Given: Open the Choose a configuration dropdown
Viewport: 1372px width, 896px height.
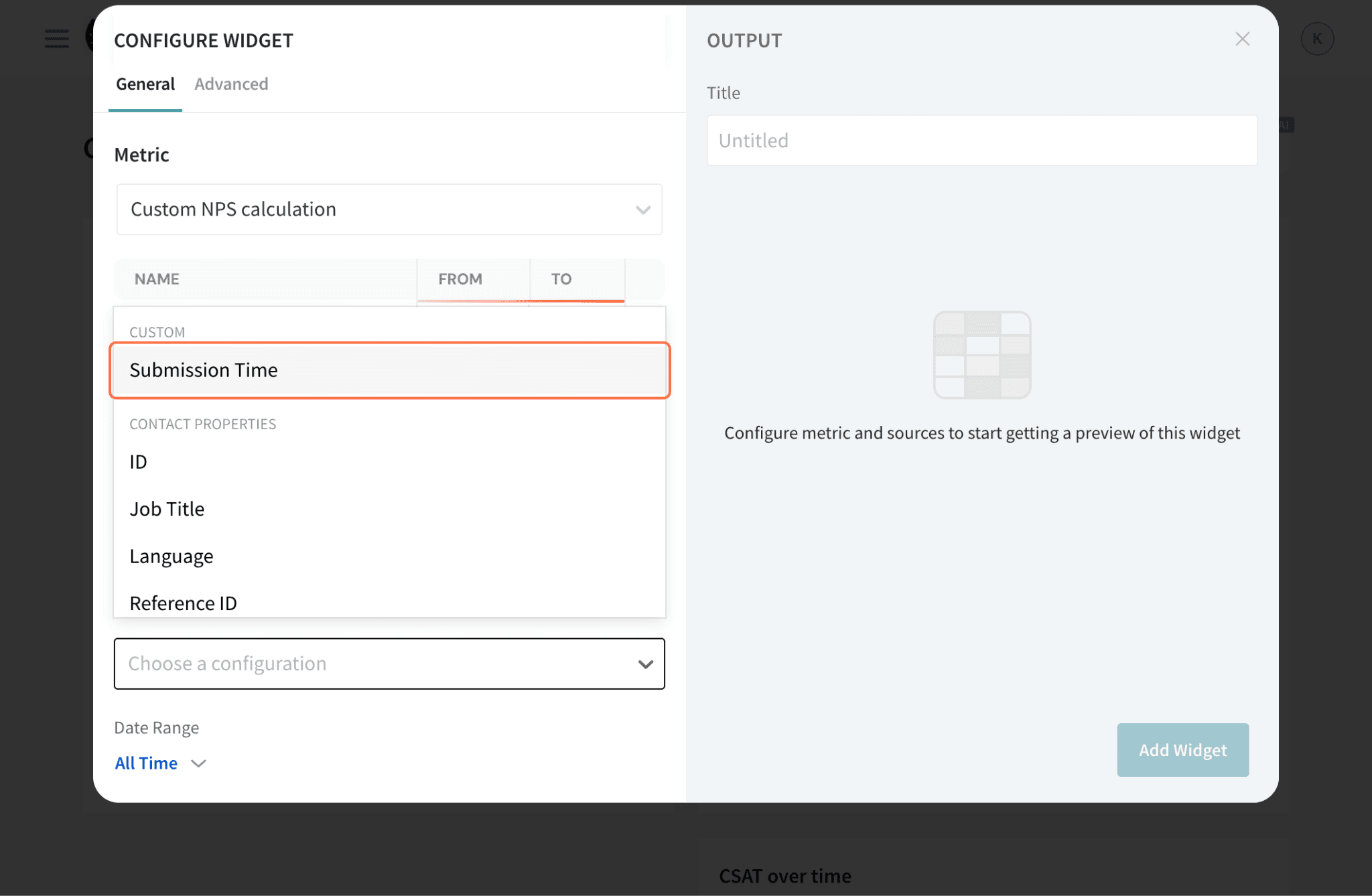Looking at the screenshot, I should tap(389, 664).
